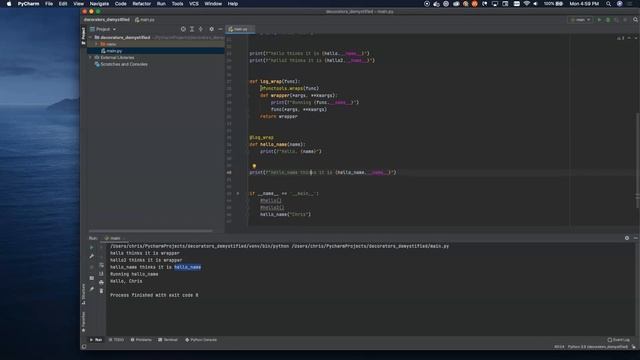
Task: Select Scratches and Consoles item
Action: 121,64
